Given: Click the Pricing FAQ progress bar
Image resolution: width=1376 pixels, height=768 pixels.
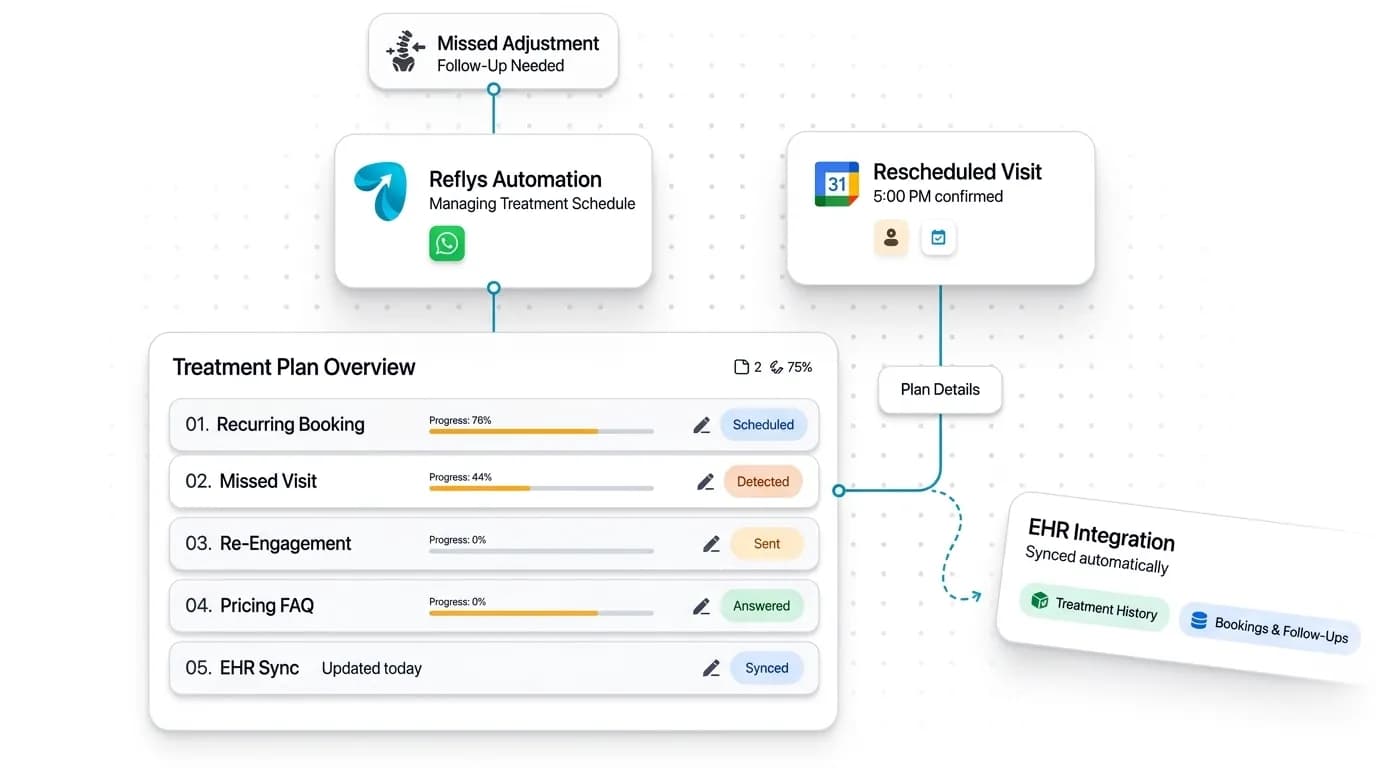Looking at the screenshot, I should click(541, 613).
